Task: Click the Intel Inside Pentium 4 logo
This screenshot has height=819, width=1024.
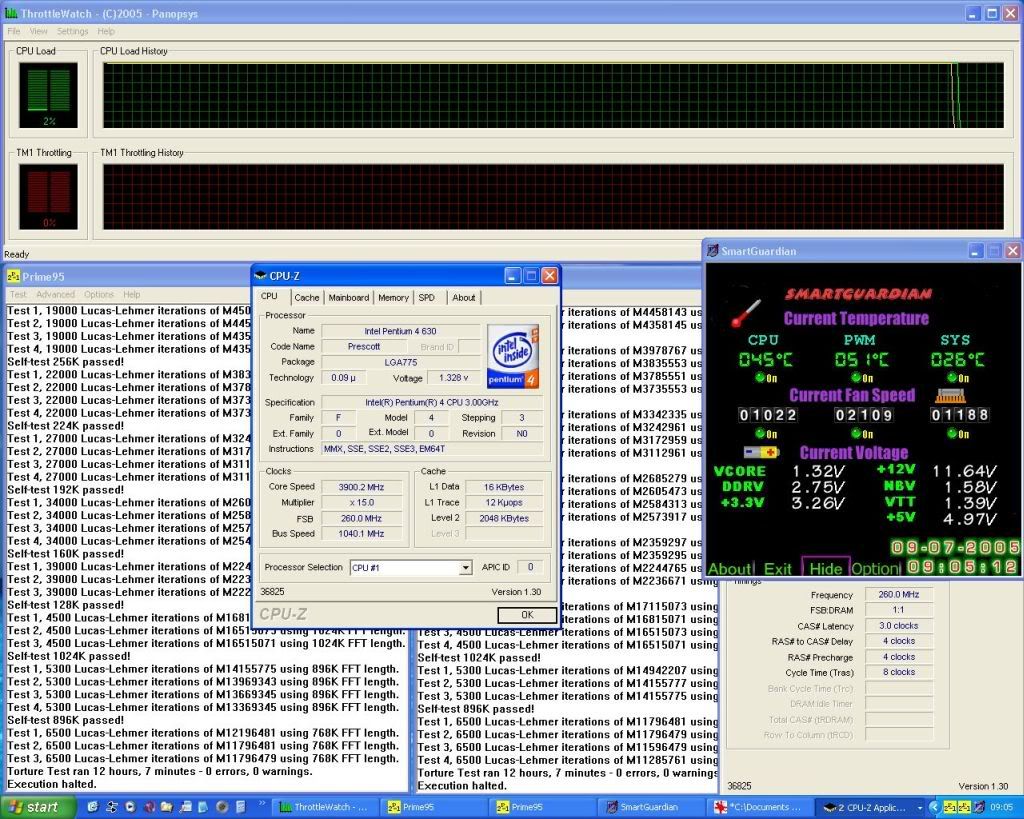Action: click(x=513, y=356)
